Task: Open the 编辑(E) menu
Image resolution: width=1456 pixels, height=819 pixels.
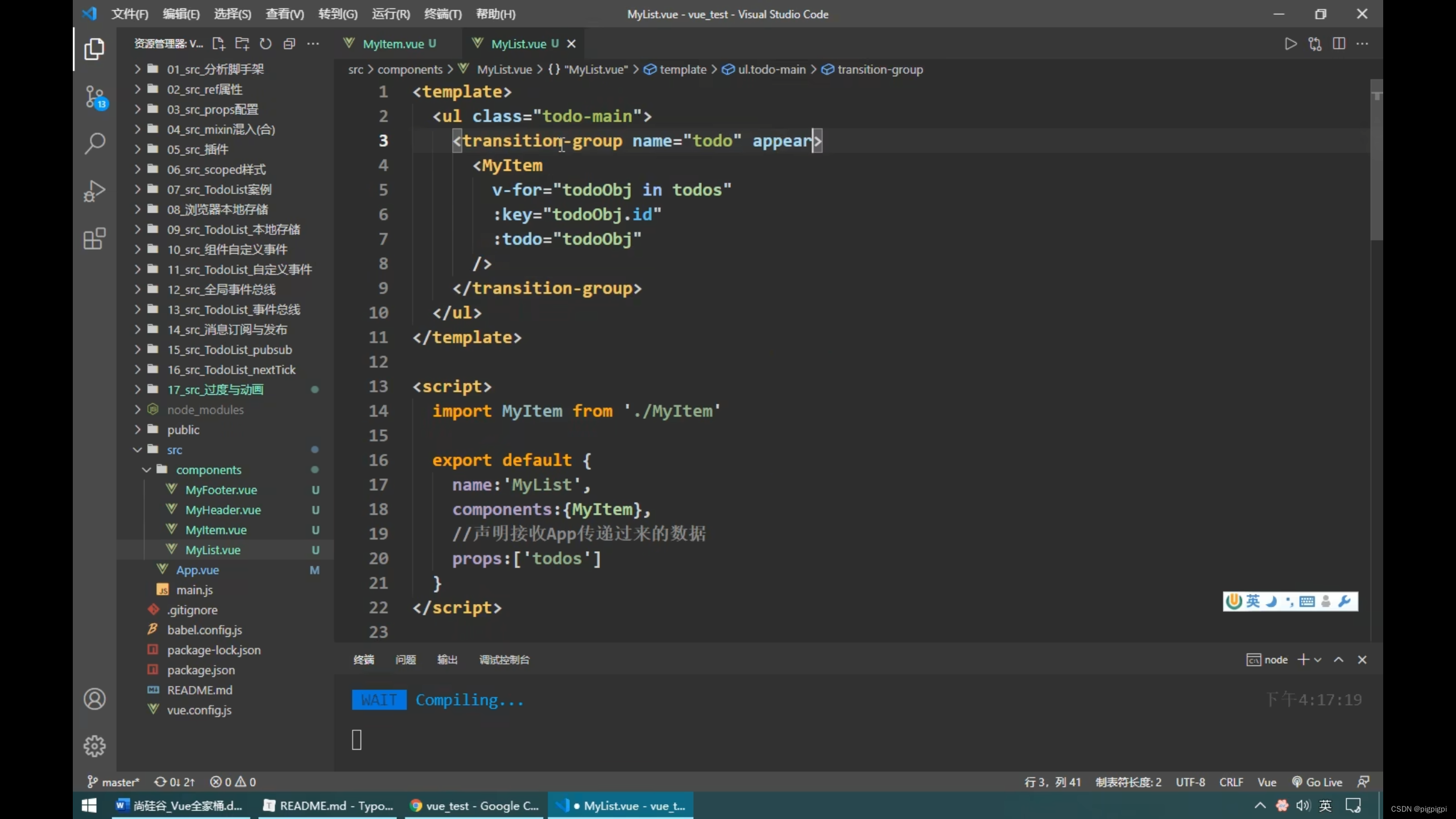Action: 181,14
